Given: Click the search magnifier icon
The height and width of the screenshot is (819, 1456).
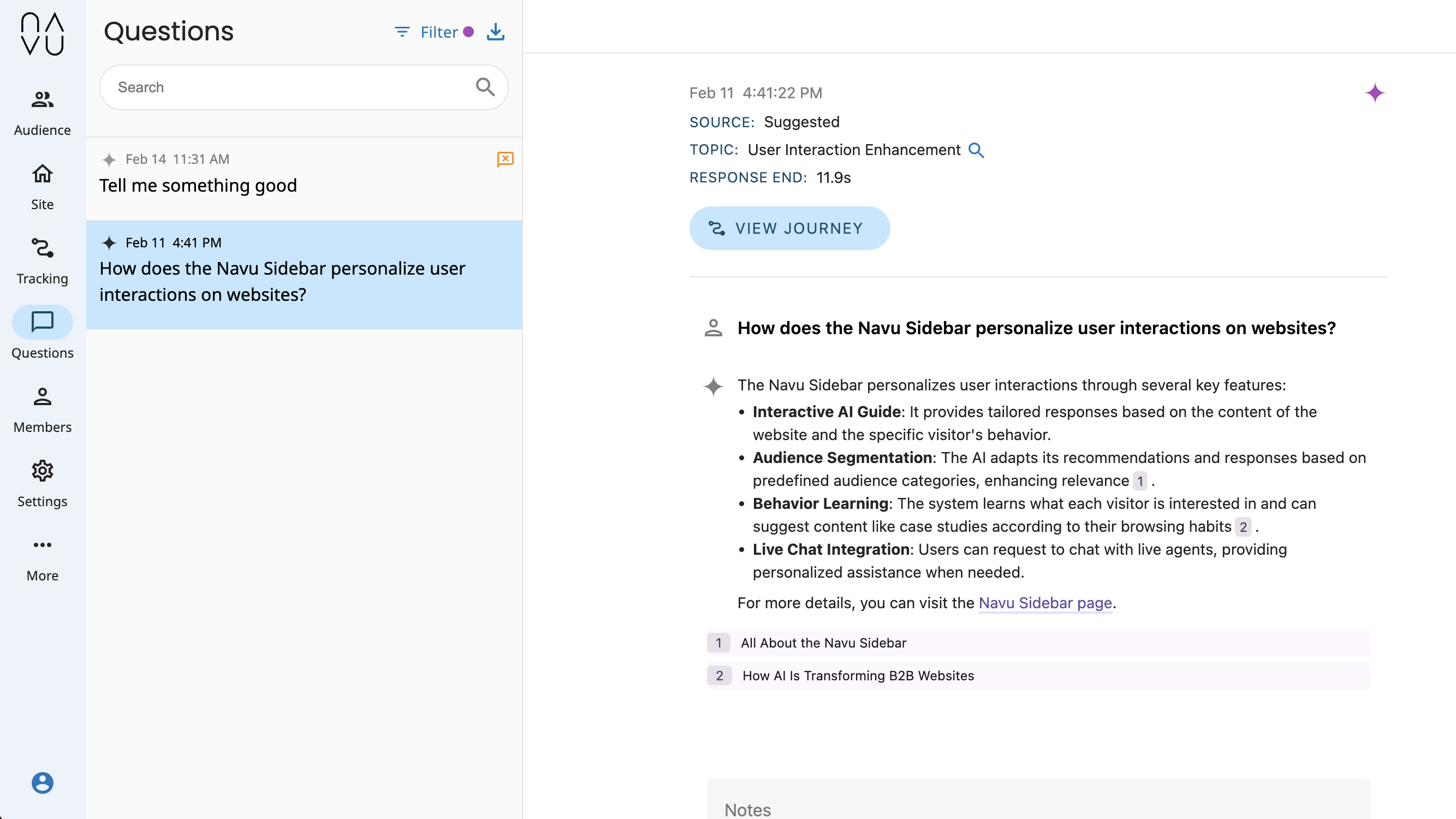Looking at the screenshot, I should click(485, 87).
